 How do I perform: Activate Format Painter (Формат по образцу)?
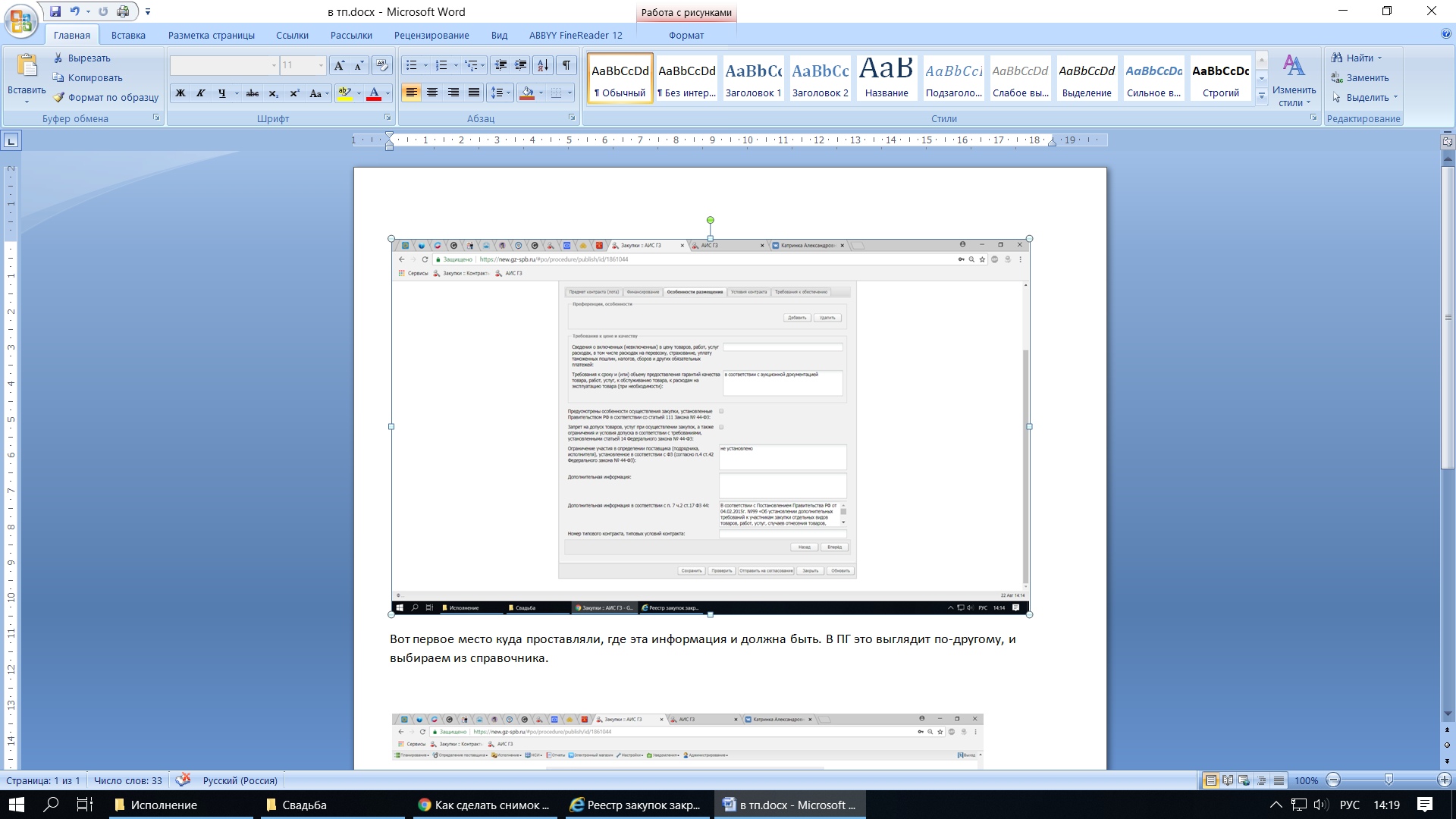click(105, 97)
